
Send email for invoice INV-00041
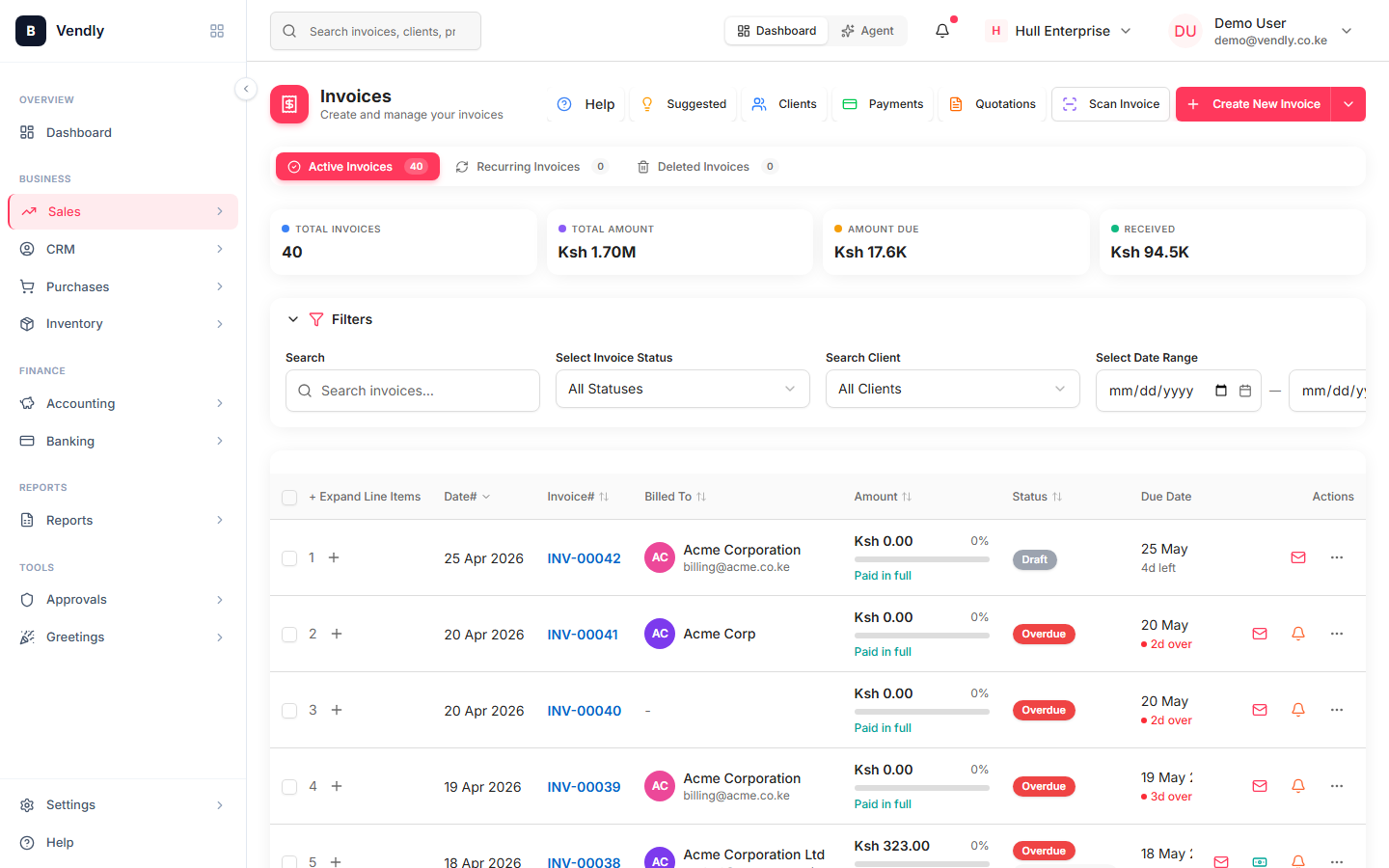[1260, 634]
